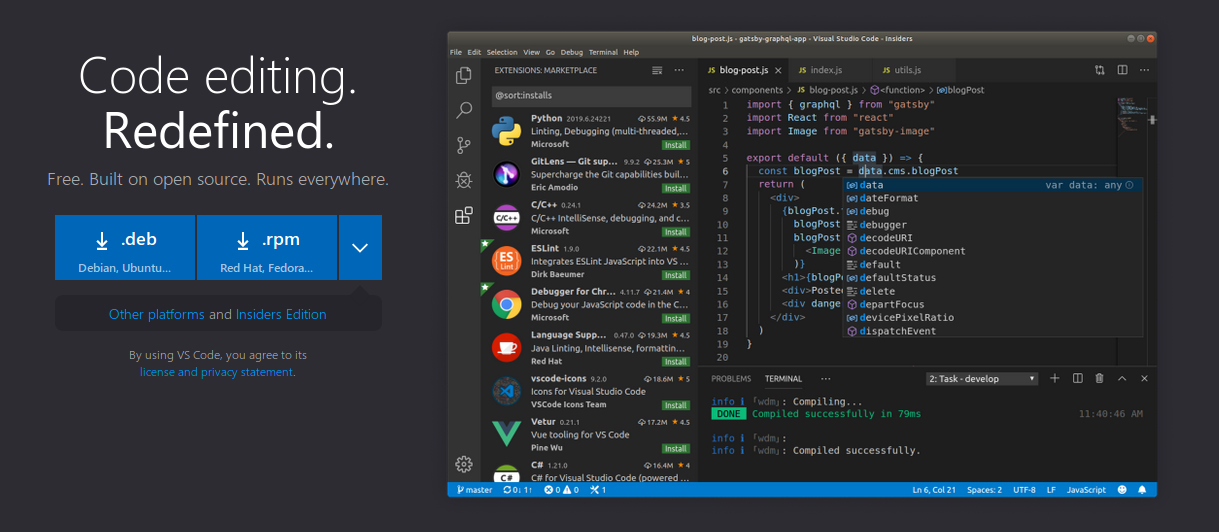Open the Source Control icon in activity bar

point(463,145)
